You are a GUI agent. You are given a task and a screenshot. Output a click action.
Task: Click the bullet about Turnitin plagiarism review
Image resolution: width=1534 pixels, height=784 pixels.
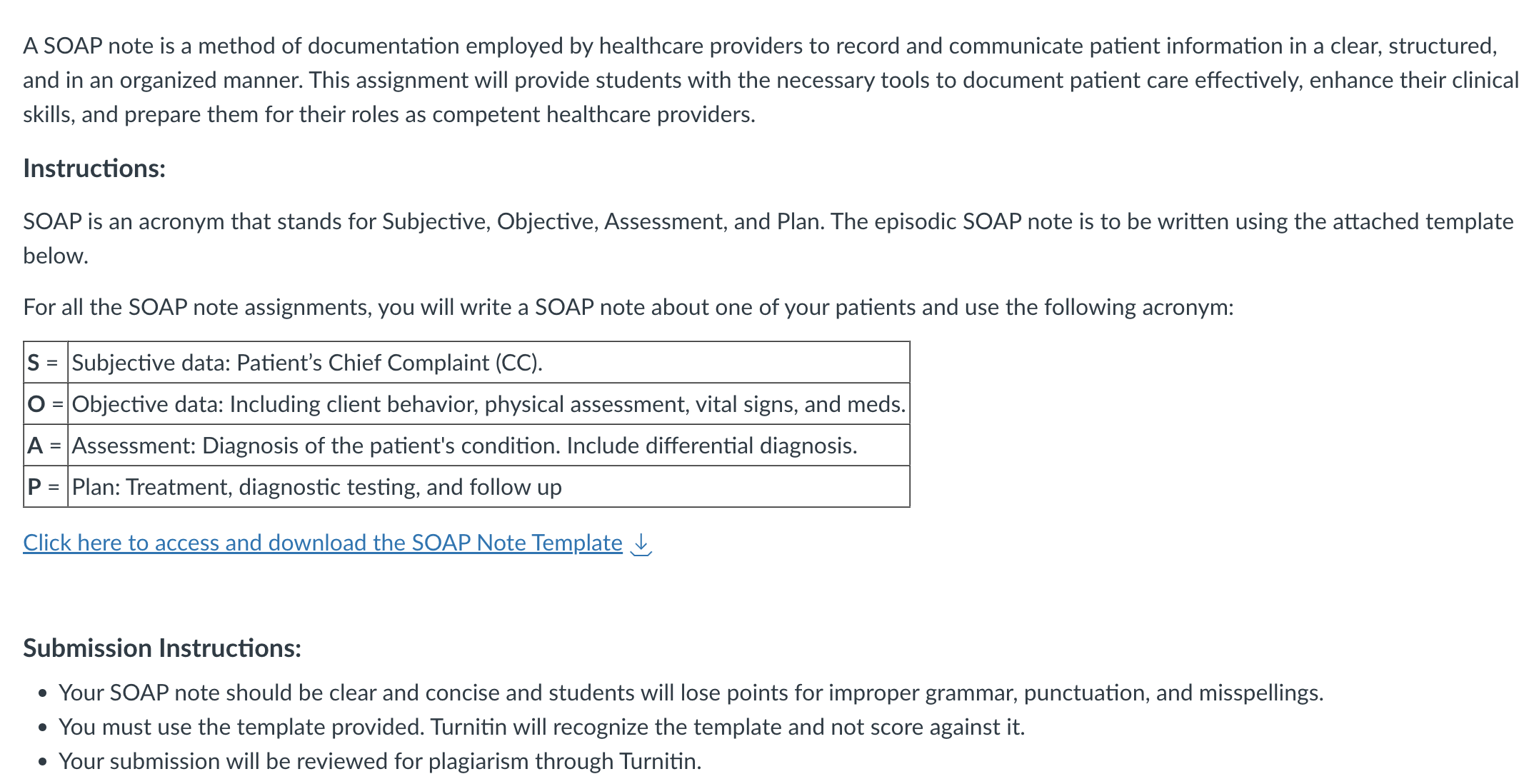[380, 761]
